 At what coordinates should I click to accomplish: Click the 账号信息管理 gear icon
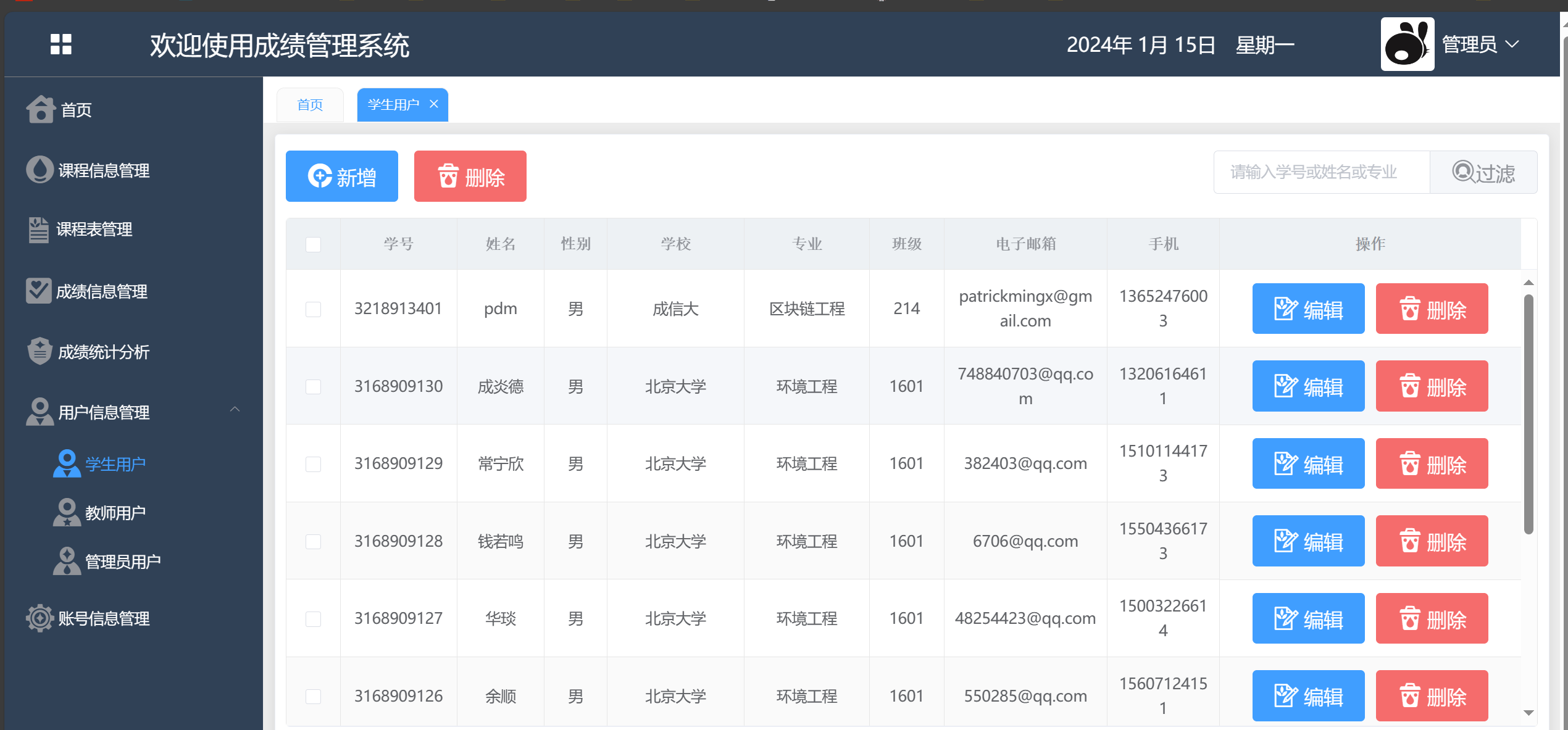click(40, 618)
